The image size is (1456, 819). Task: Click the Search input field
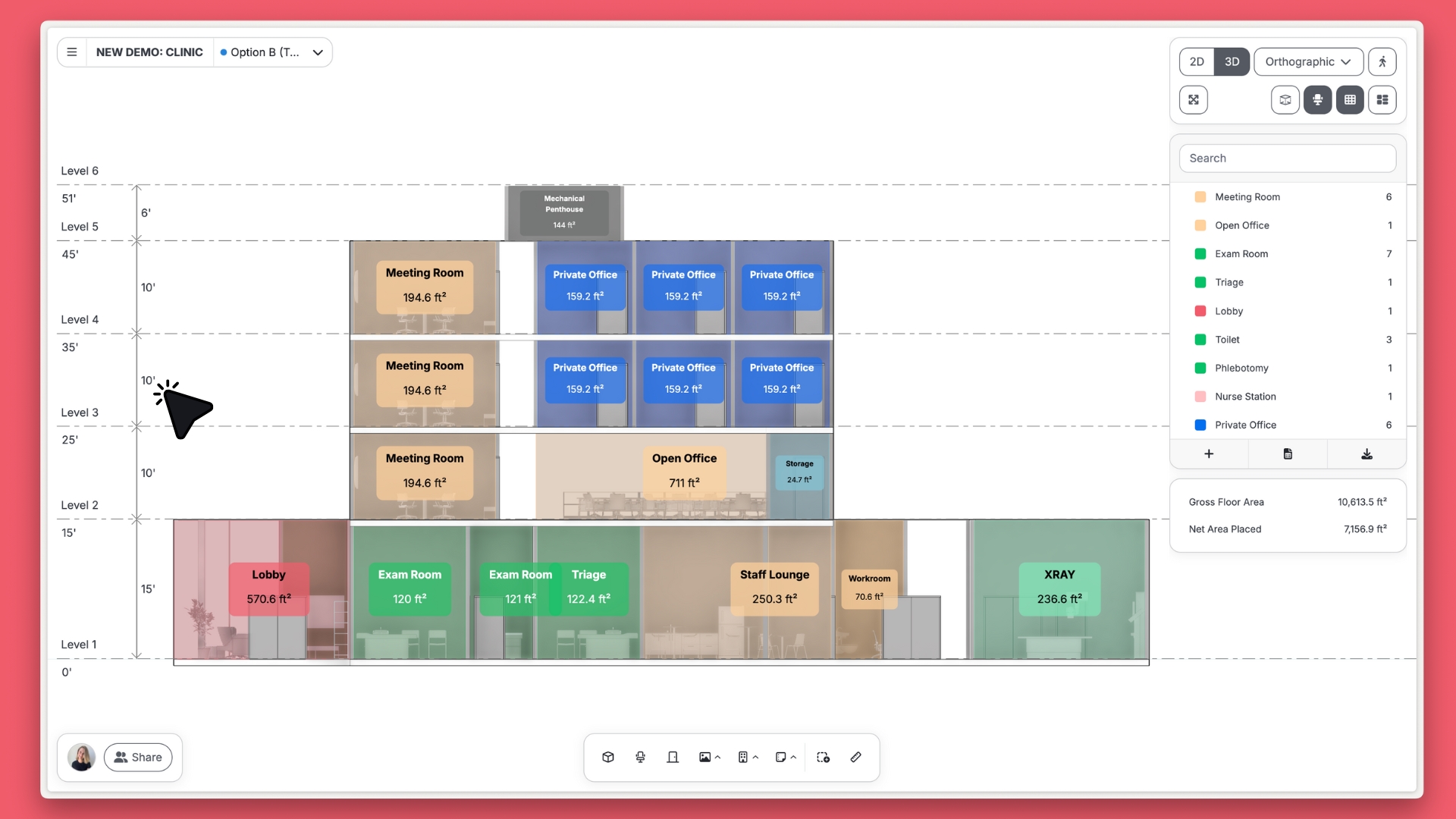coord(1287,158)
